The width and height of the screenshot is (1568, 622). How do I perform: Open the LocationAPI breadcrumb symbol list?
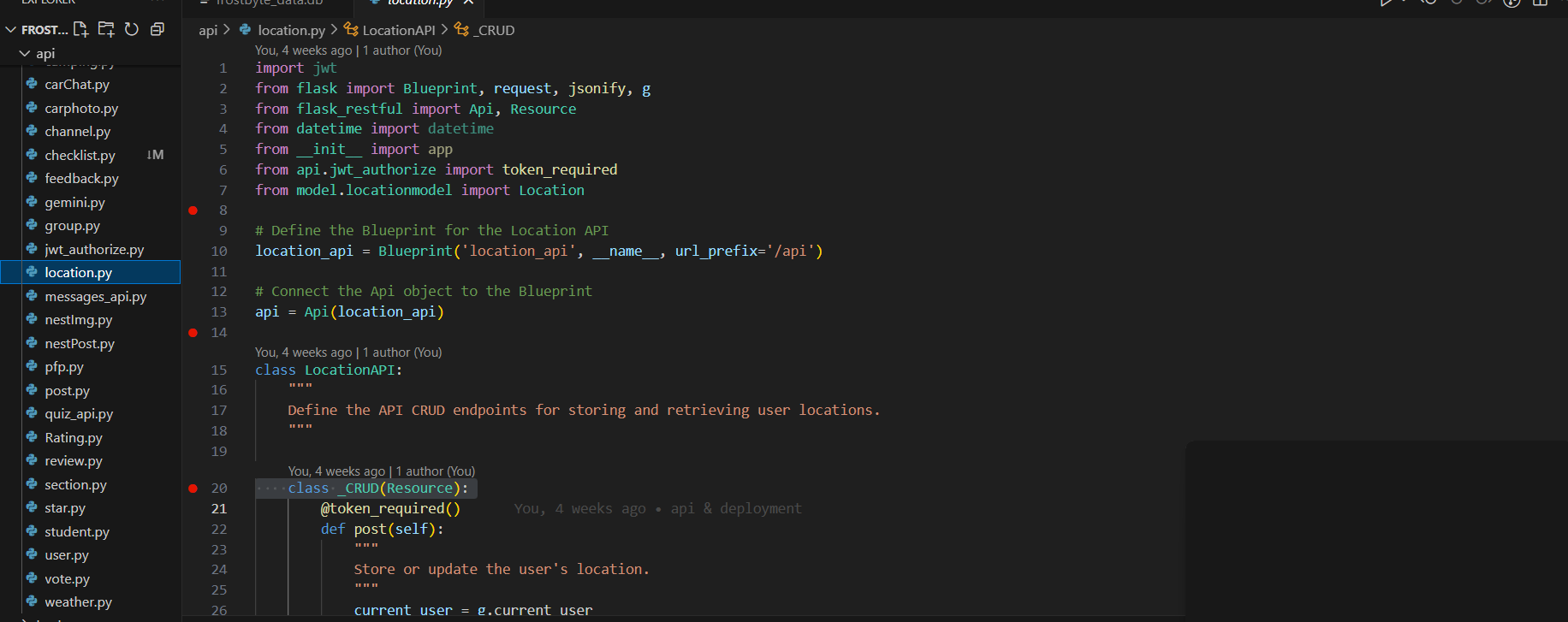pos(399,30)
